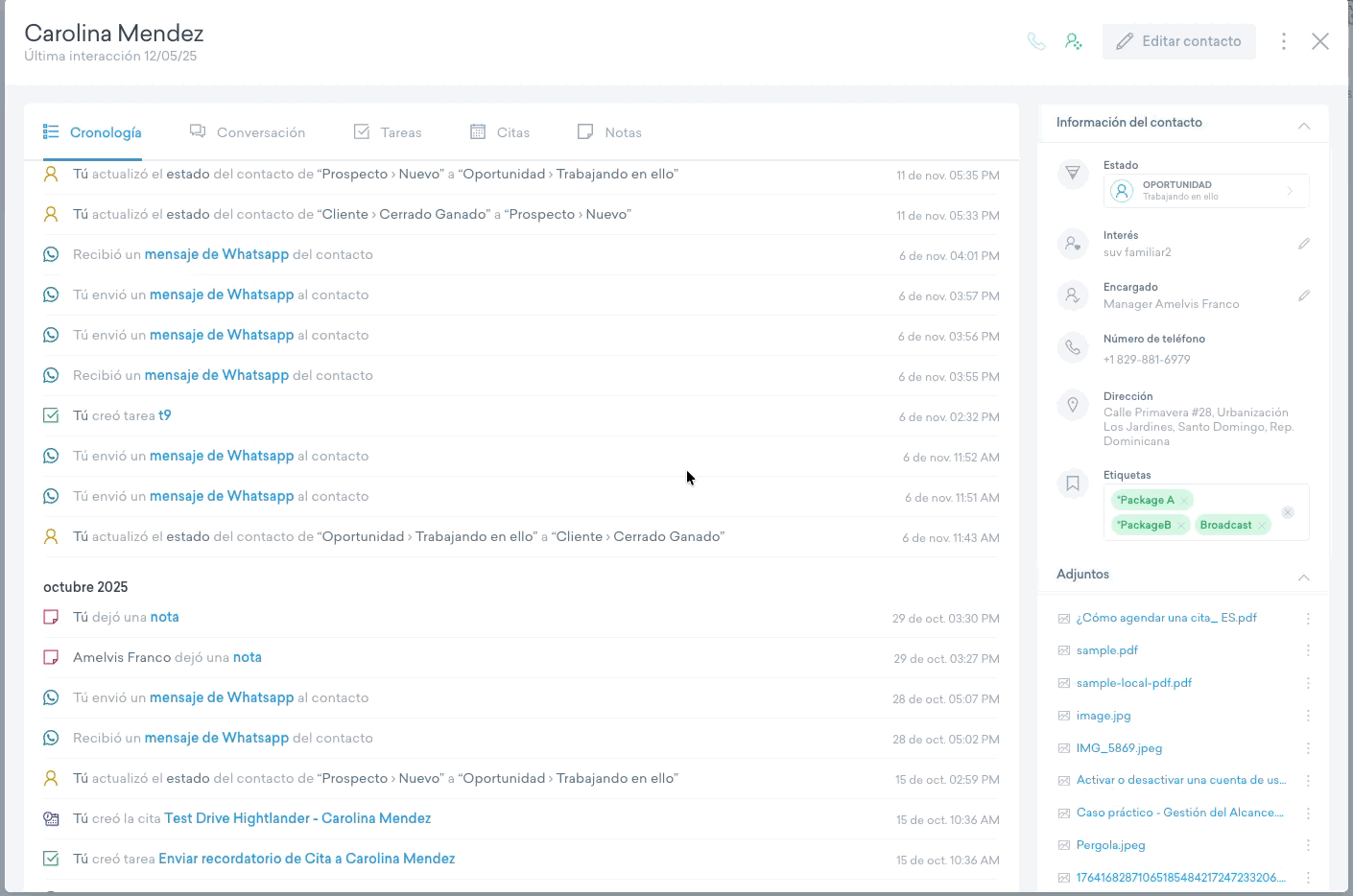Viewport: 1353px width, 896px height.
Task: Collapse the Información del contacto section
Action: (x=1303, y=125)
